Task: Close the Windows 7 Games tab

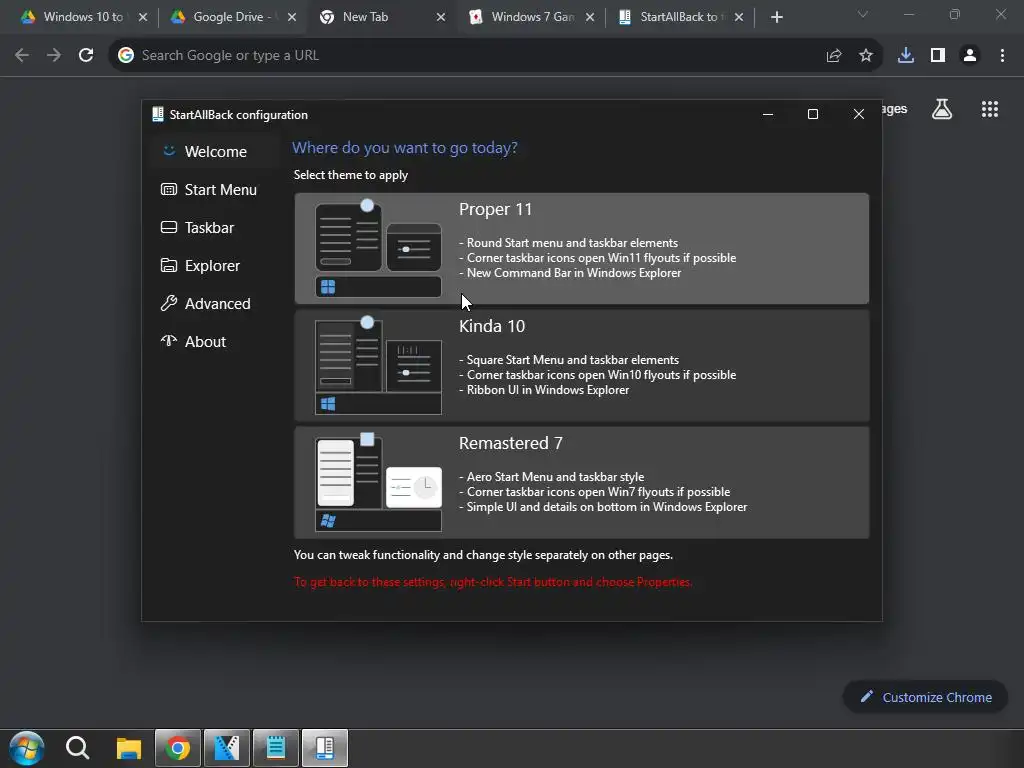Action: click(590, 17)
